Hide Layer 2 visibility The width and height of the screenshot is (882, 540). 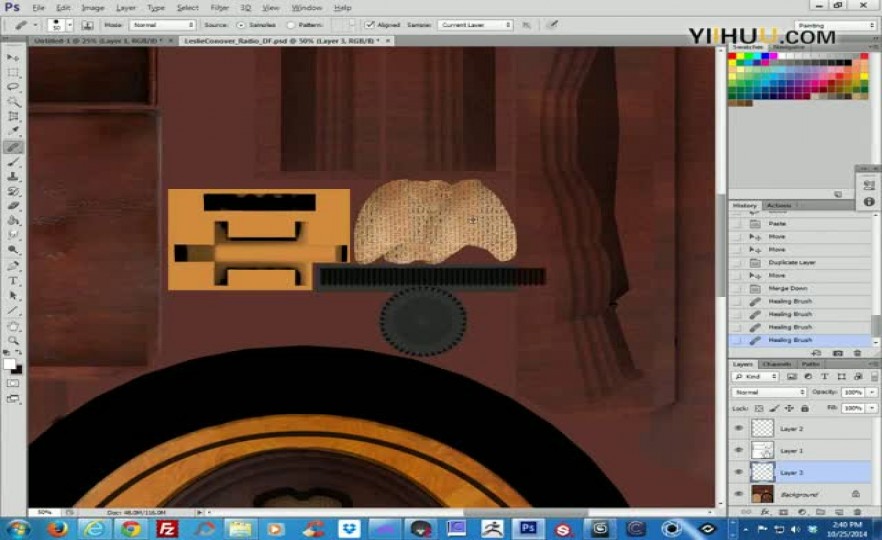pos(739,429)
